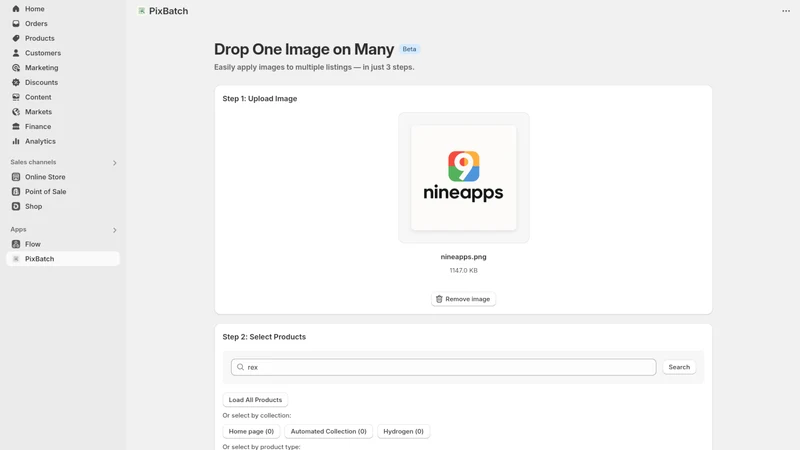The height and width of the screenshot is (450, 800).
Task: Click the Step 1: Upload Image heading
Action: (x=260, y=98)
